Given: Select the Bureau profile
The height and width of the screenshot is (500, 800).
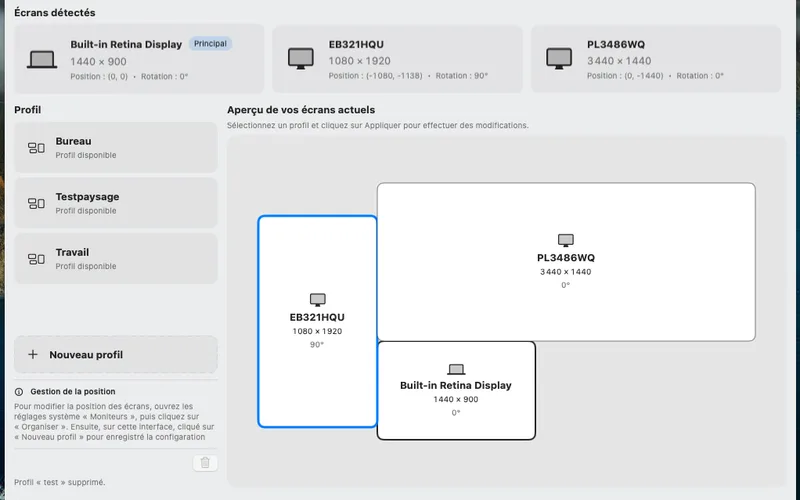Looking at the screenshot, I should coord(116,147).
